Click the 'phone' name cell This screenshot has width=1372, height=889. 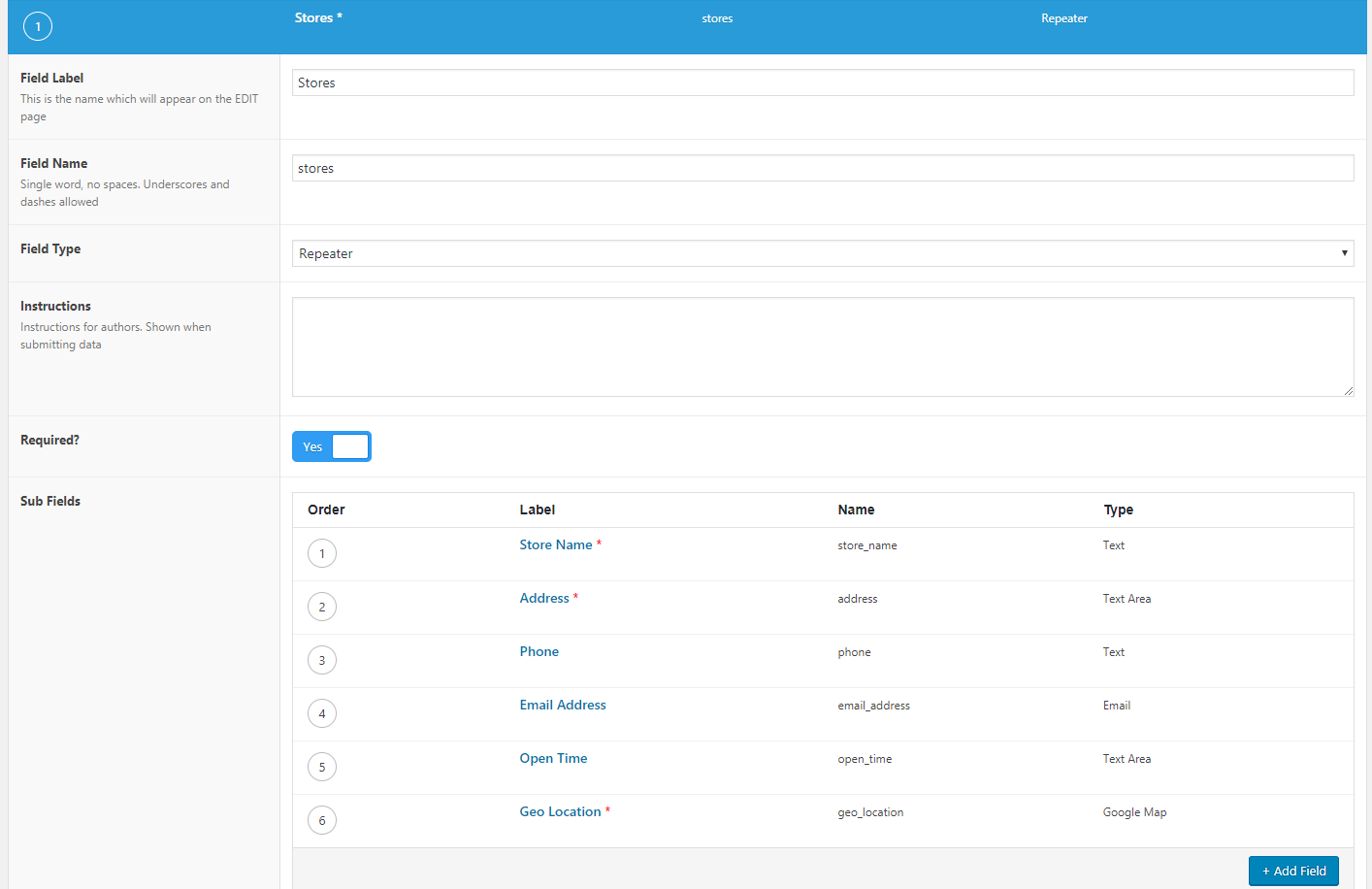(854, 652)
